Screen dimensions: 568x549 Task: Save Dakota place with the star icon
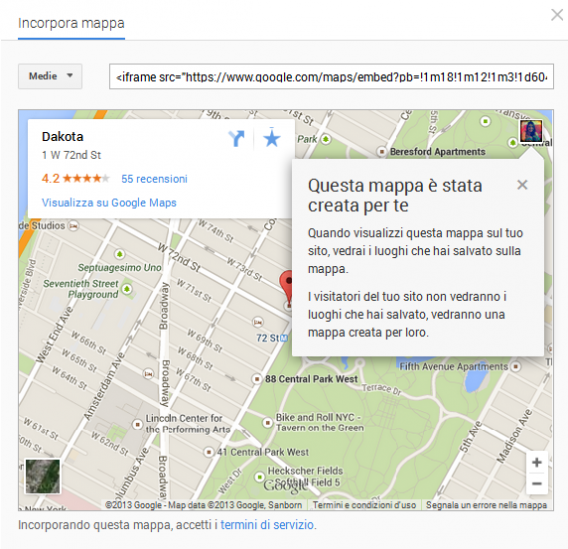pos(272,138)
